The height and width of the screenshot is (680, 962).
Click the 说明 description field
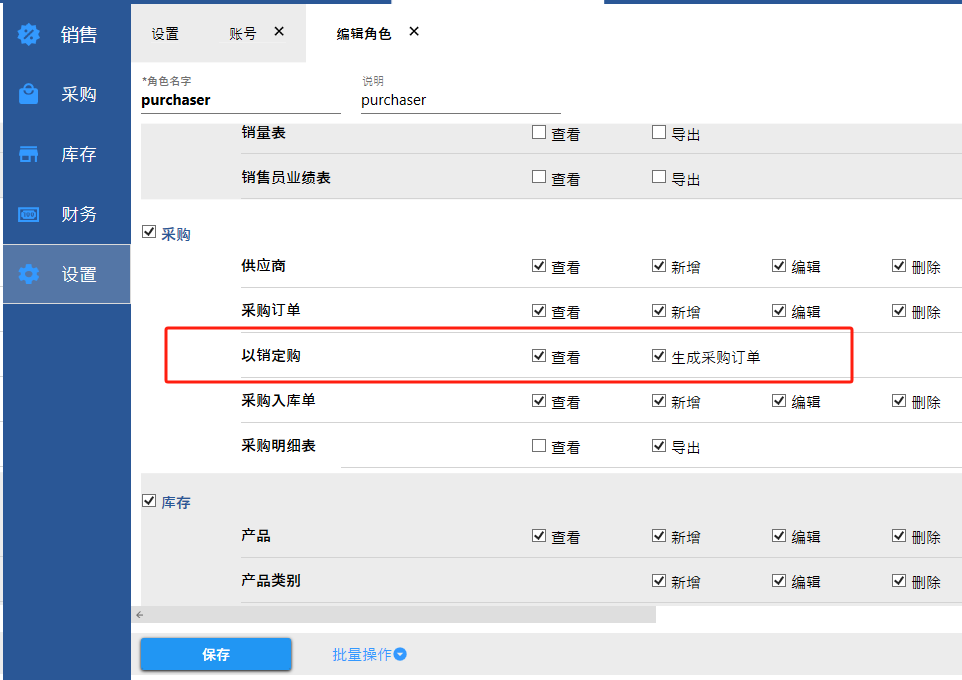coord(460,101)
